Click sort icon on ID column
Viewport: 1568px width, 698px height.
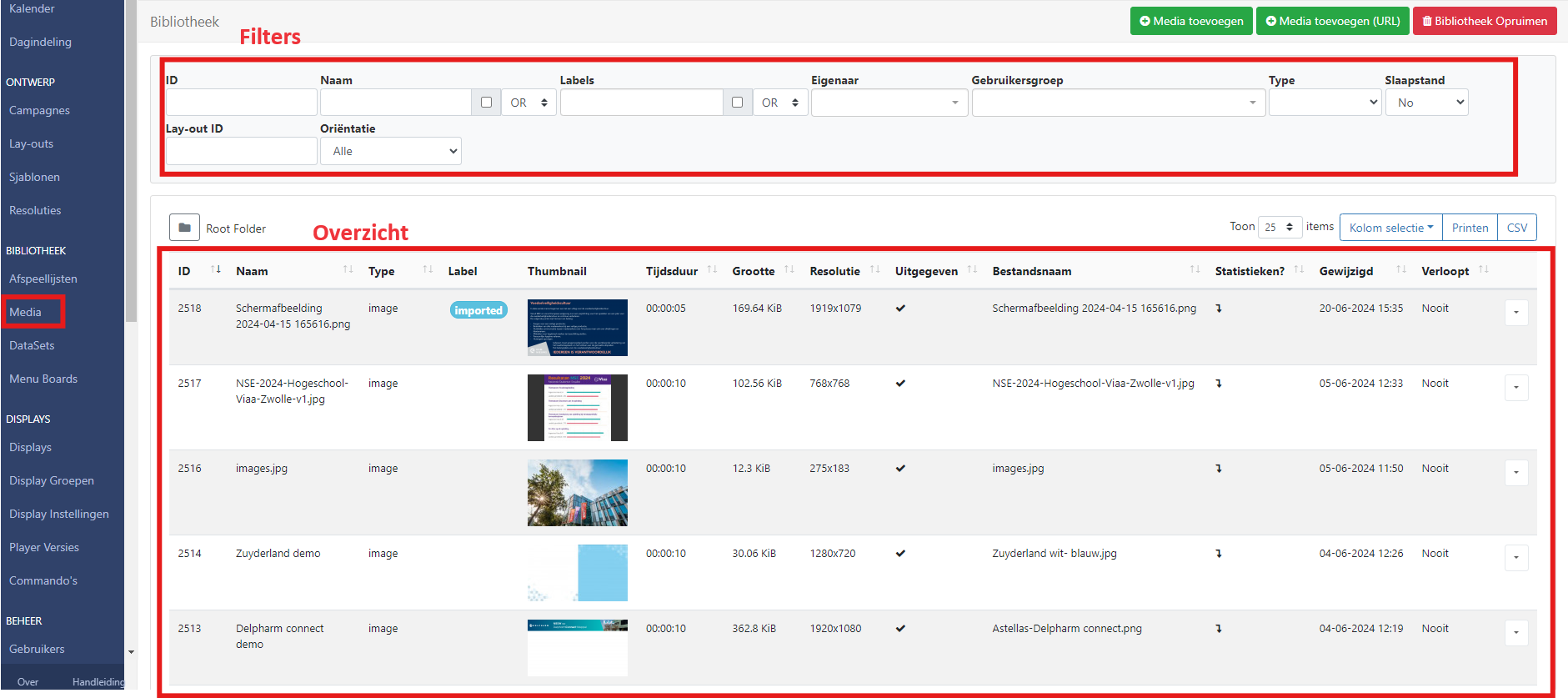[216, 269]
